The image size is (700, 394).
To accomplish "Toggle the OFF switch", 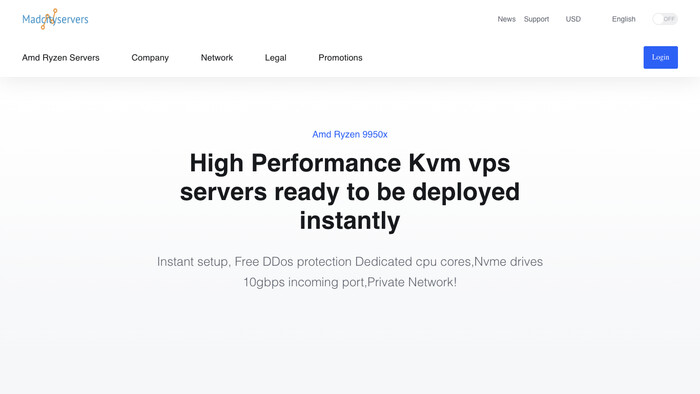I will point(665,19).
